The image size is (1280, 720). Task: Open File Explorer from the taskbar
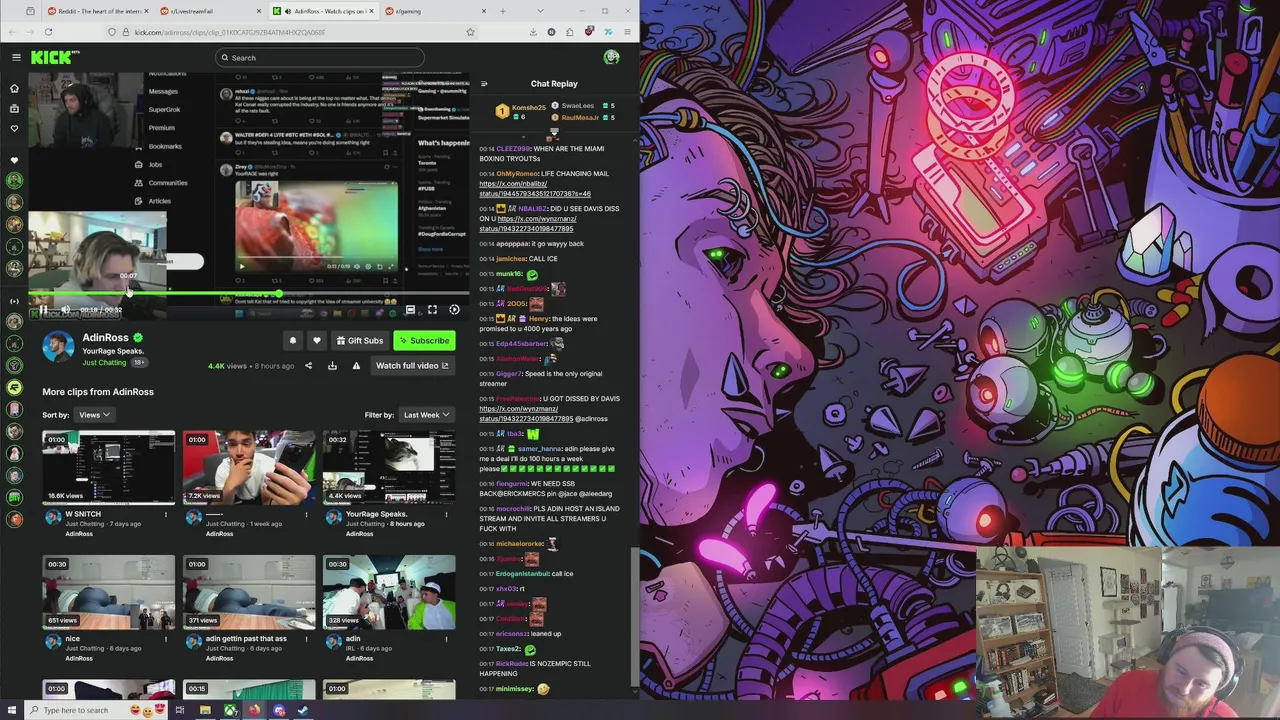(x=205, y=710)
